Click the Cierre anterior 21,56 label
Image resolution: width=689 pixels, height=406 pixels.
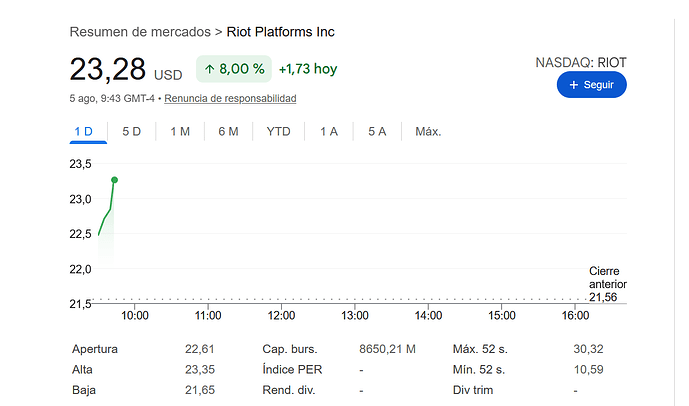pyautogui.click(x=608, y=284)
